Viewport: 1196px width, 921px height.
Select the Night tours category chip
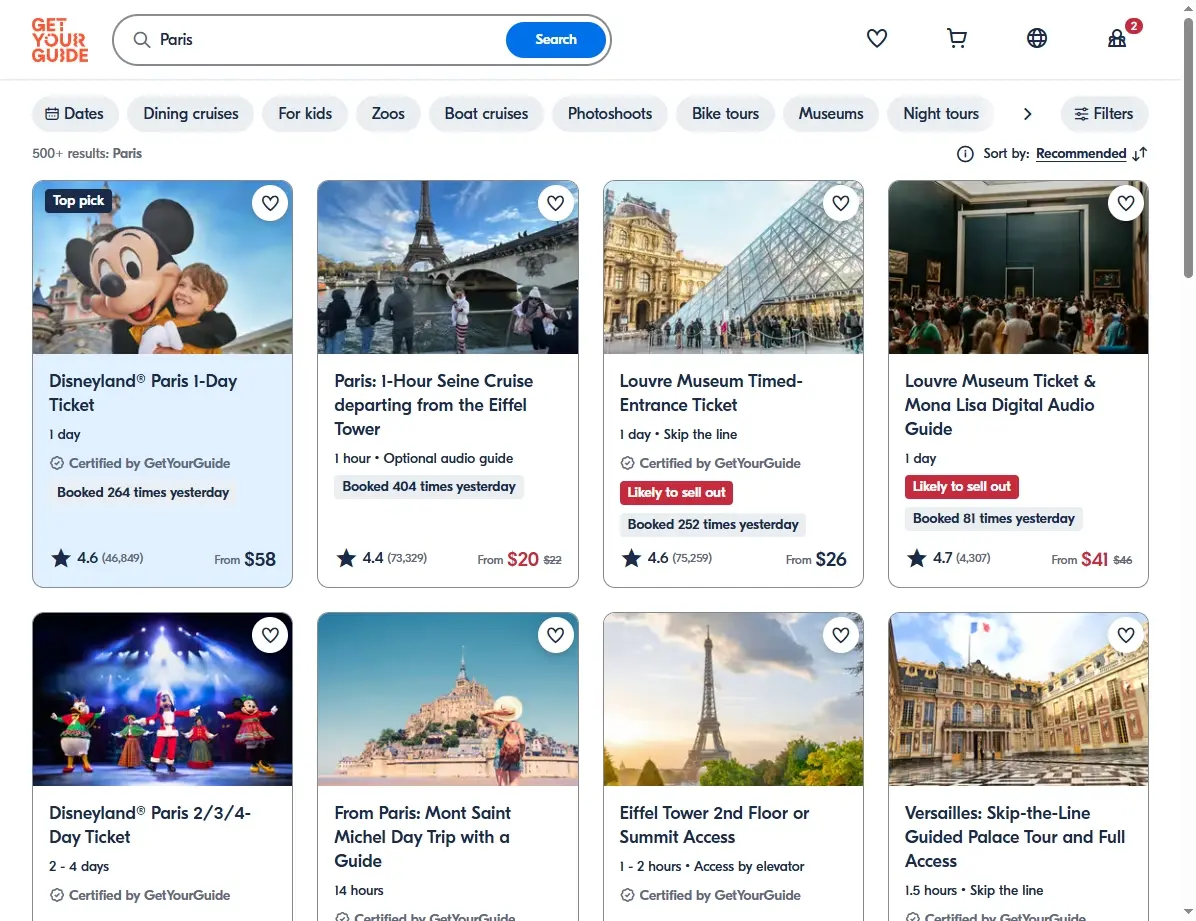click(x=941, y=114)
